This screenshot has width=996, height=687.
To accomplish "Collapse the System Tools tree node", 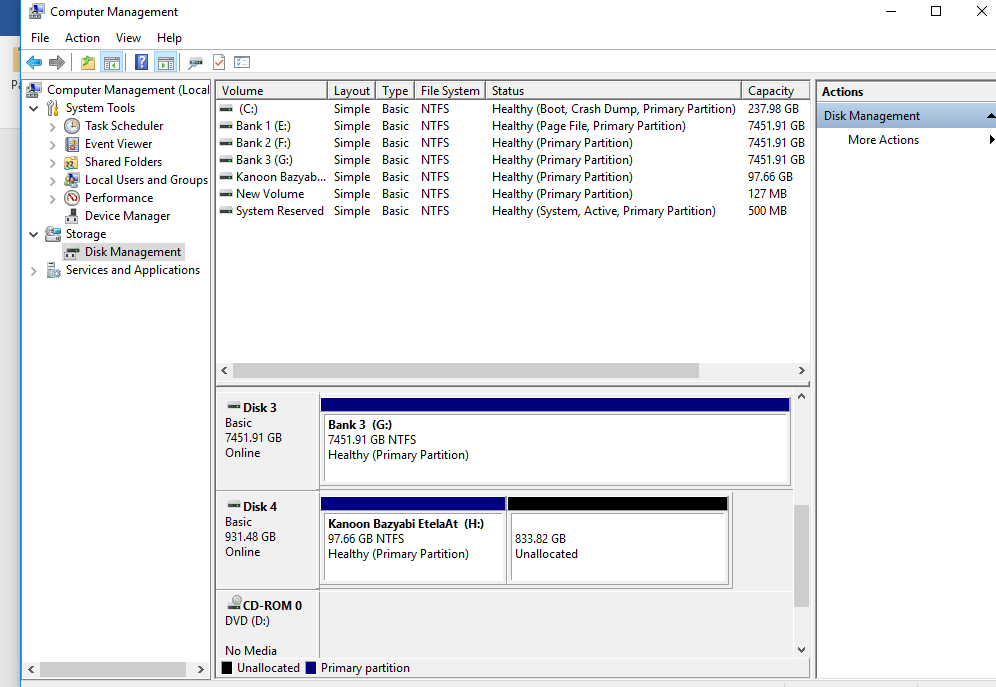I will (x=34, y=108).
